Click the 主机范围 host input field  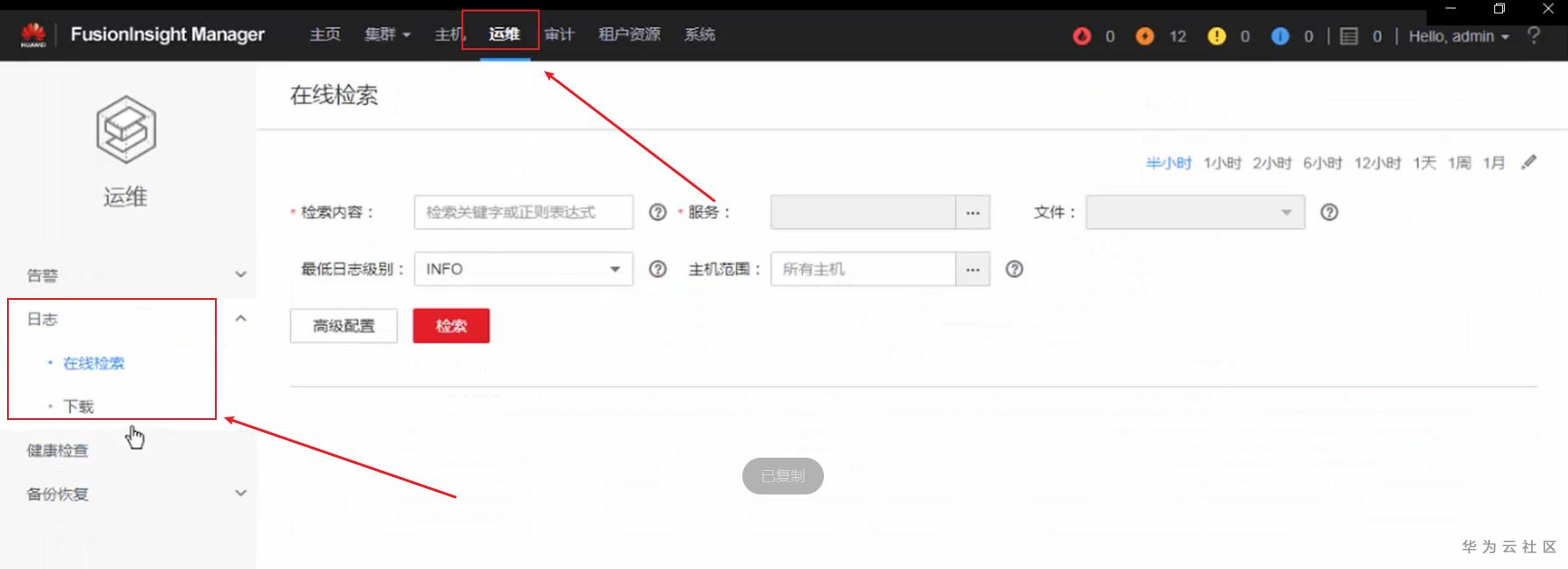tap(863, 269)
